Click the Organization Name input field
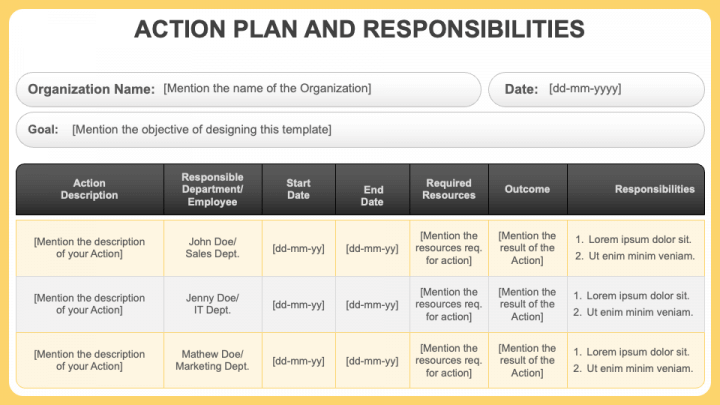The height and width of the screenshot is (405, 720). point(248,89)
